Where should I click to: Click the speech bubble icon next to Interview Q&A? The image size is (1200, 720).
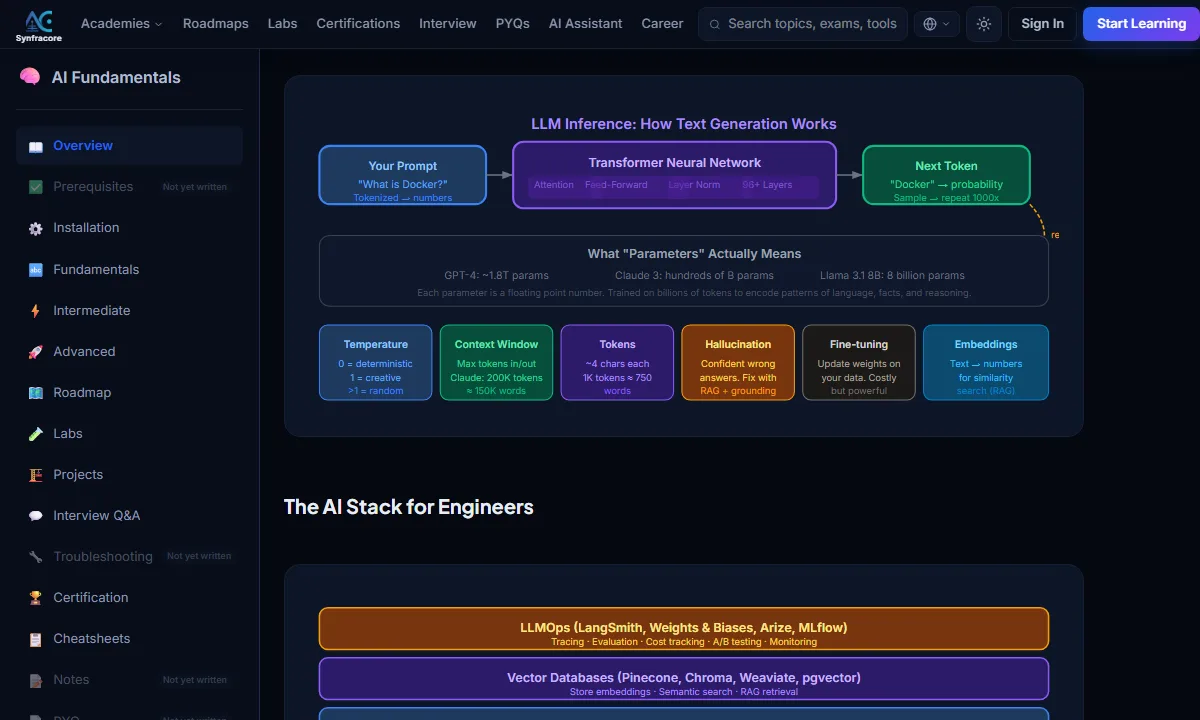coord(36,516)
